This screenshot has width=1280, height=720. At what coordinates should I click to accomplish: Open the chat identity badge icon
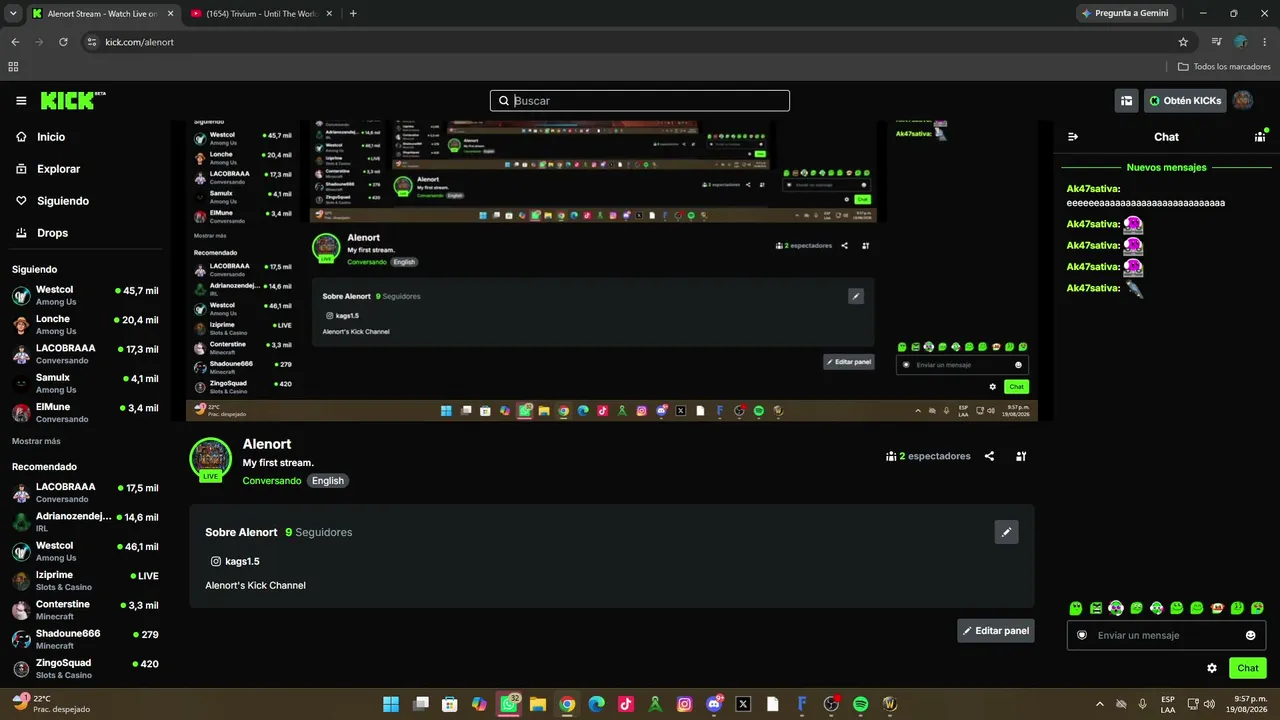click(x=1081, y=635)
